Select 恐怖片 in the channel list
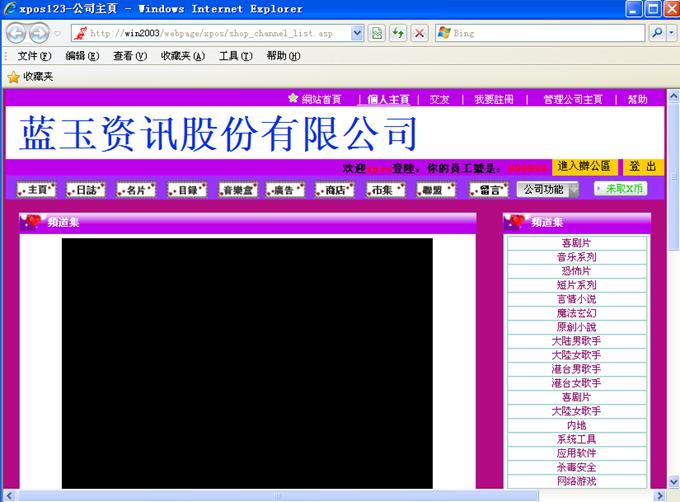The height and width of the screenshot is (502, 680). [x=576, y=271]
